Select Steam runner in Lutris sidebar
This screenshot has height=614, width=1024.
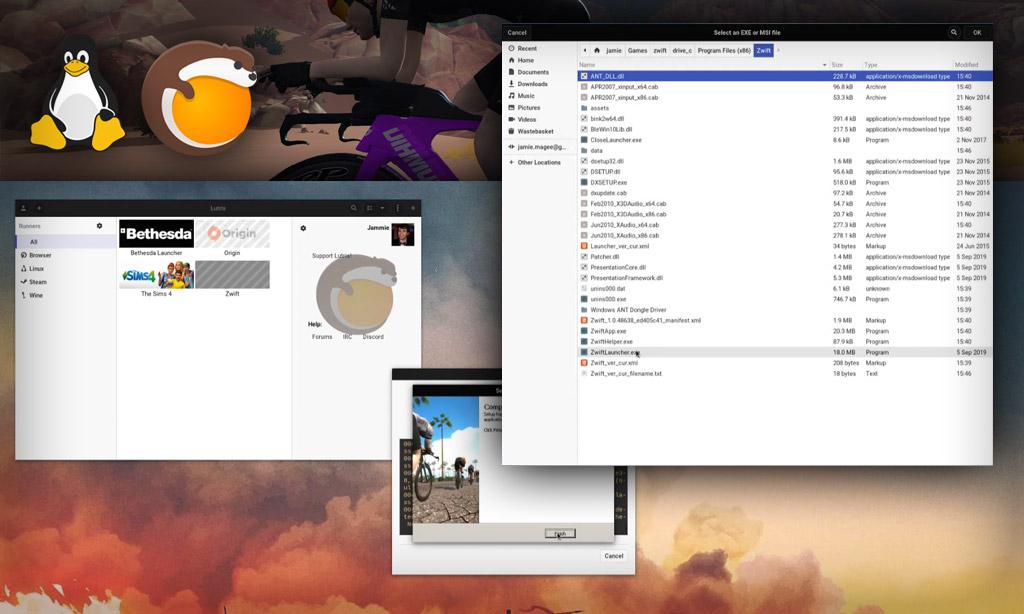point(65,282)
